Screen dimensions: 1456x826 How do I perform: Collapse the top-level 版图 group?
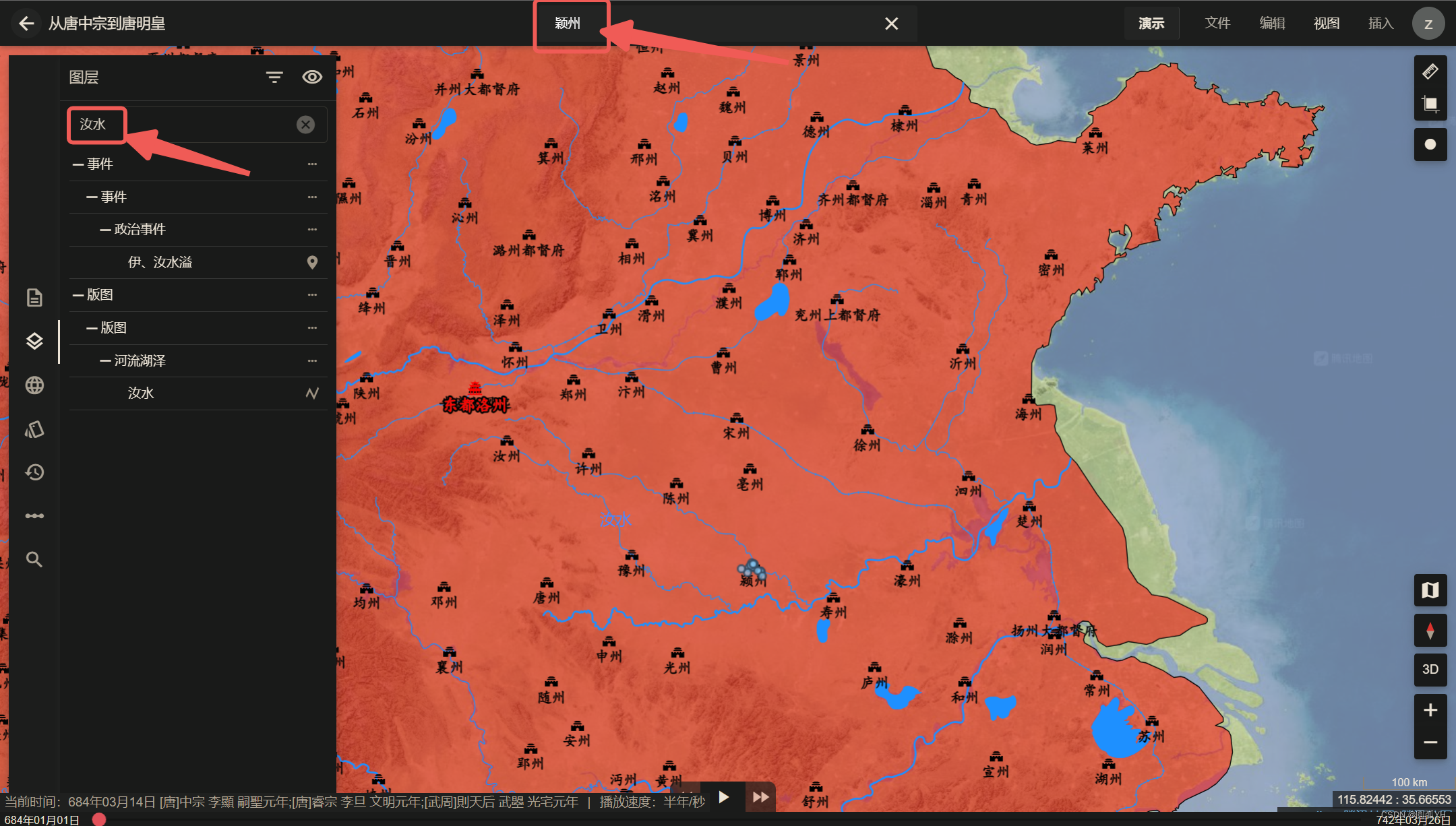click(x=78, y=295)
